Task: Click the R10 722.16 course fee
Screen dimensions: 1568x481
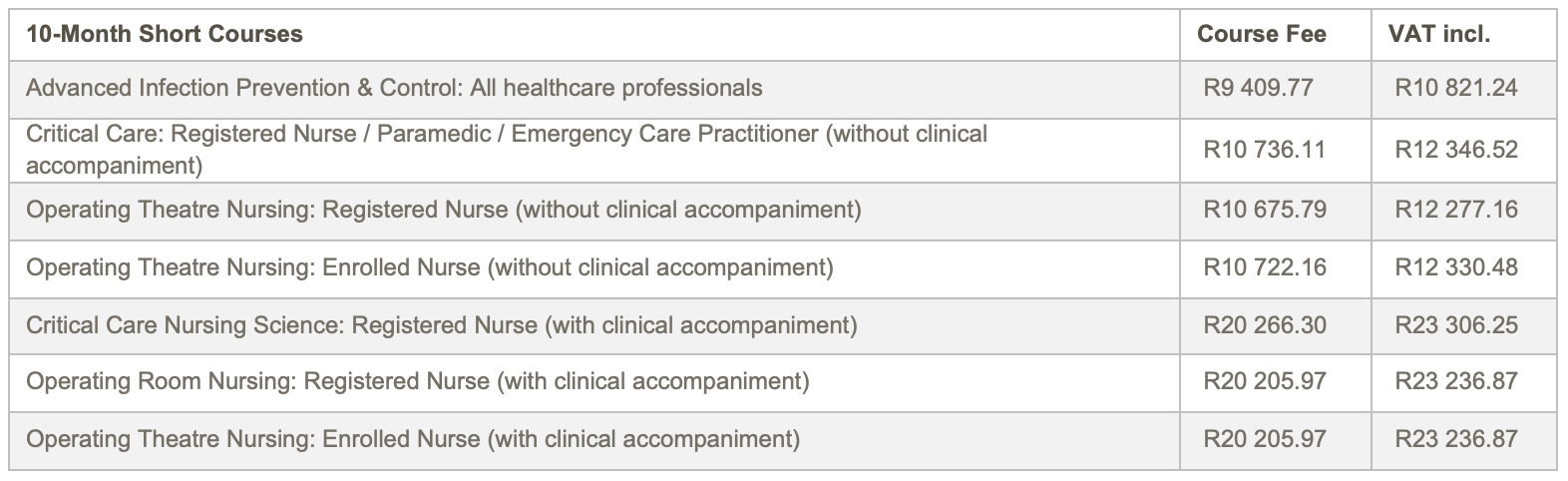Action: click(x=1264, y=267)
